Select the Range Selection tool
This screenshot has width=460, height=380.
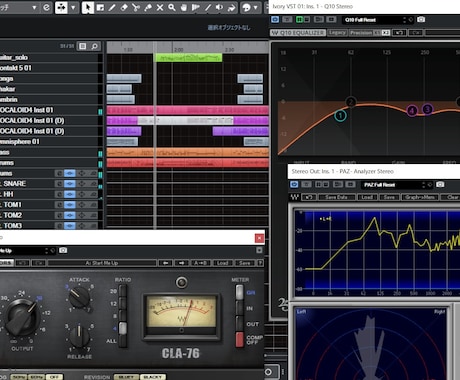pos(100,8)
